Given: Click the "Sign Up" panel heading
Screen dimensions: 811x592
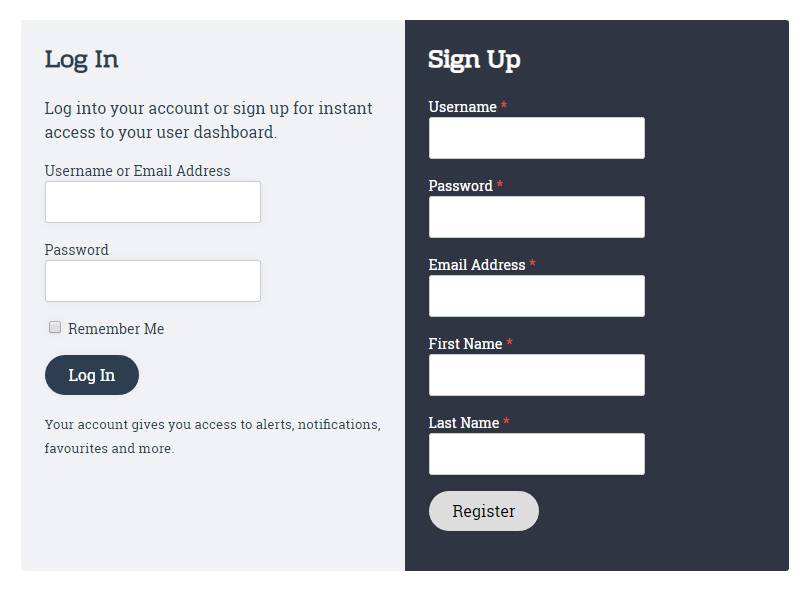Looking at the screenshot, I should tap(474, 60).
